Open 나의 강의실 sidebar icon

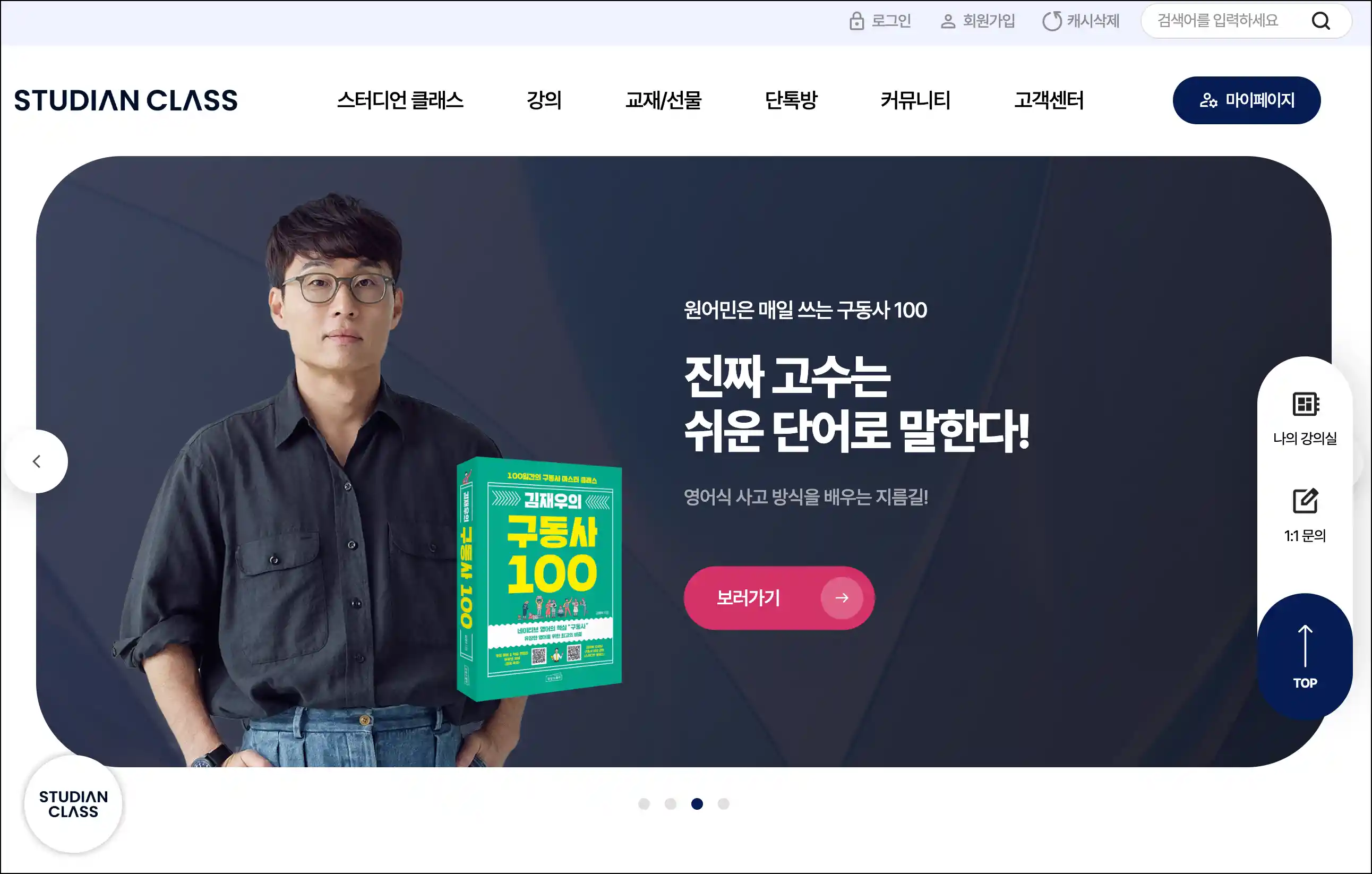tap(1305, 404)
